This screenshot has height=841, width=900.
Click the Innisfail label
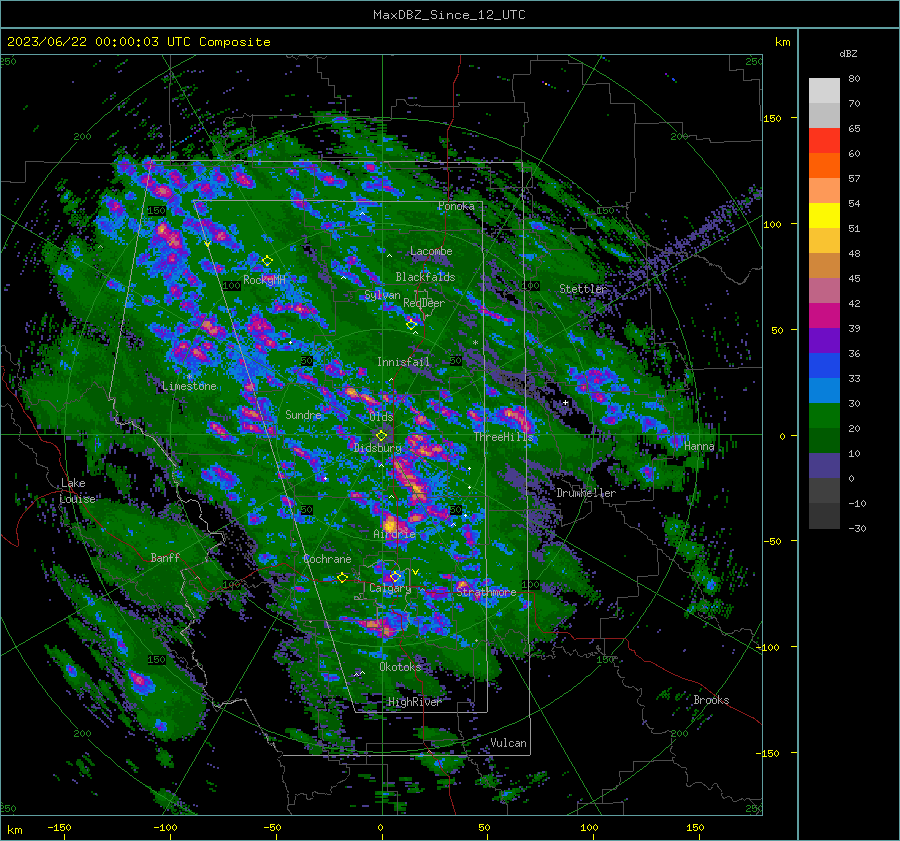pos(404,362)
